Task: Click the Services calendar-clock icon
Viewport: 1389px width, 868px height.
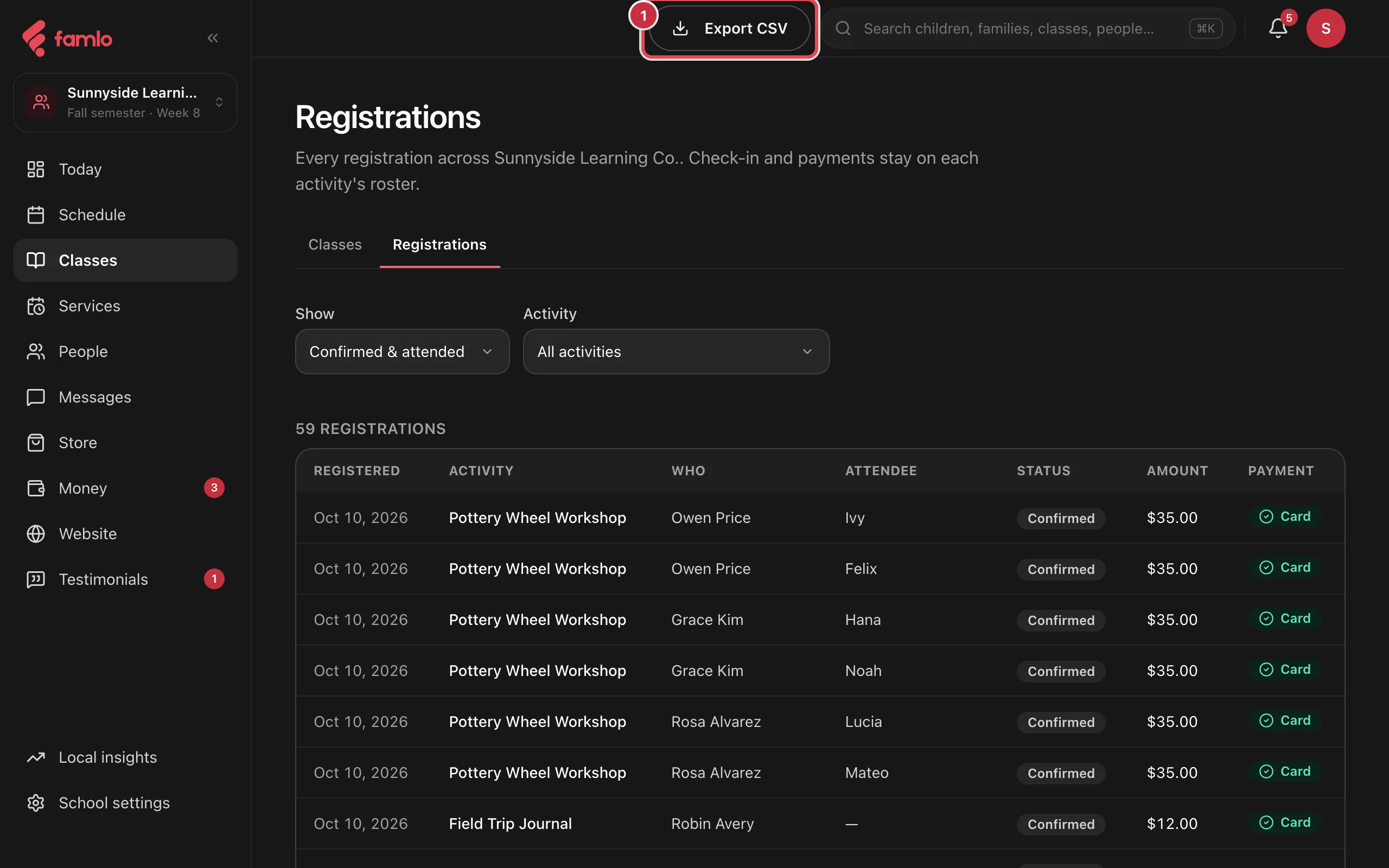Action: click(36, 306)
